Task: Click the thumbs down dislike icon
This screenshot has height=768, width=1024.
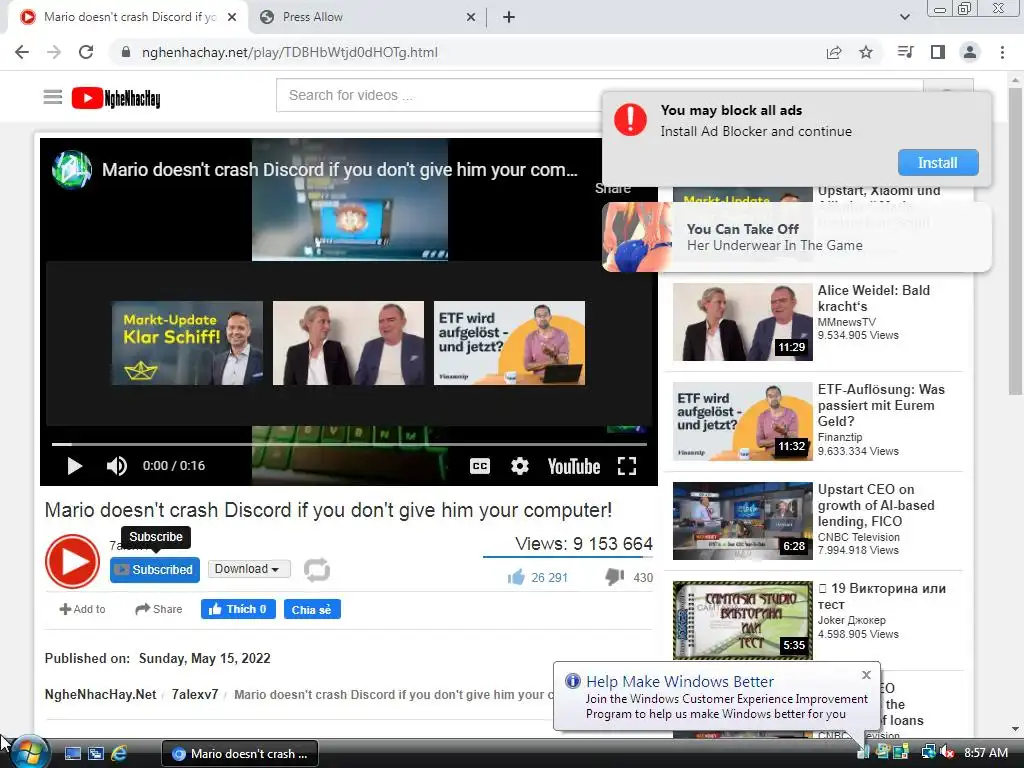Action: click(x=615, y=577)
